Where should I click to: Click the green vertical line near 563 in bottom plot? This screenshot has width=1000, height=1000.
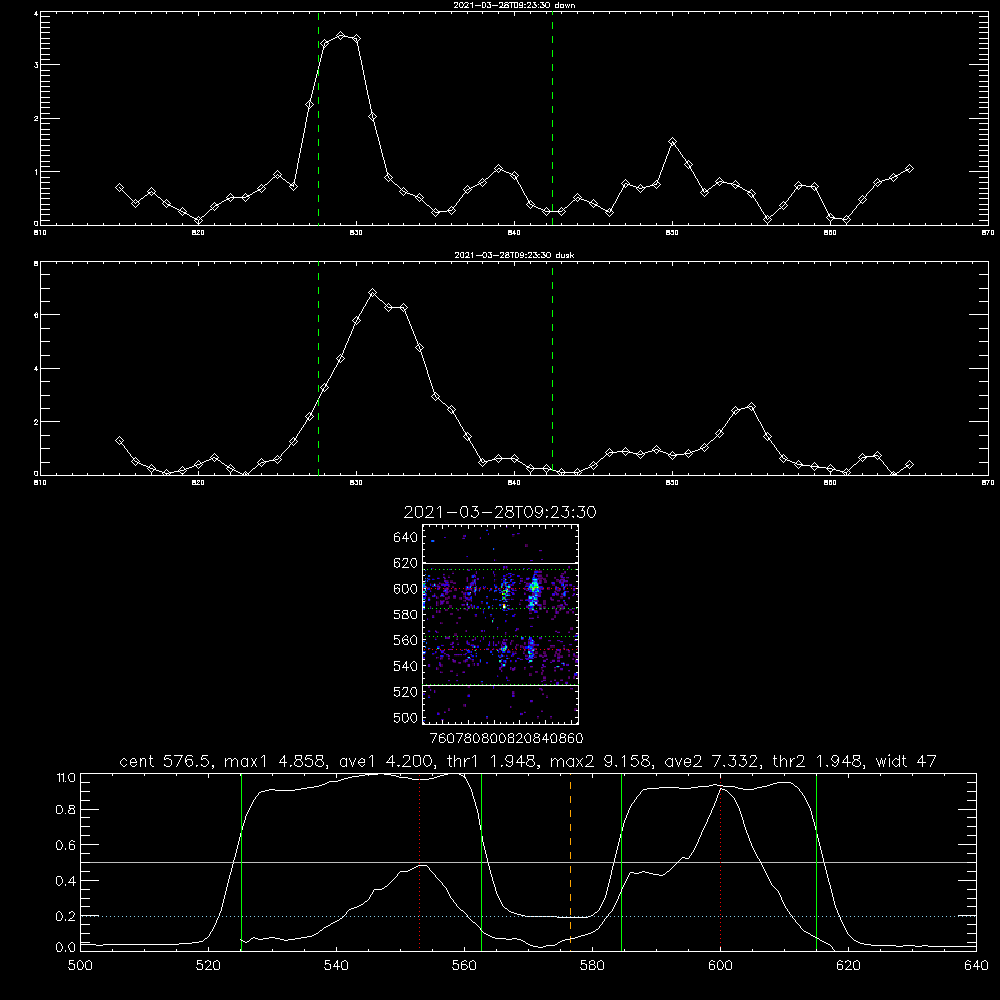point(482,862)
